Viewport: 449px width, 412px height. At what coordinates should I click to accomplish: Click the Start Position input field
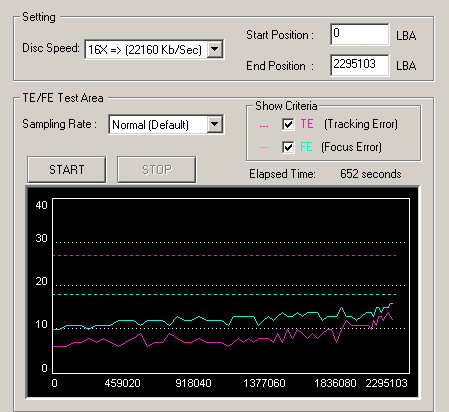click(360, 34)
